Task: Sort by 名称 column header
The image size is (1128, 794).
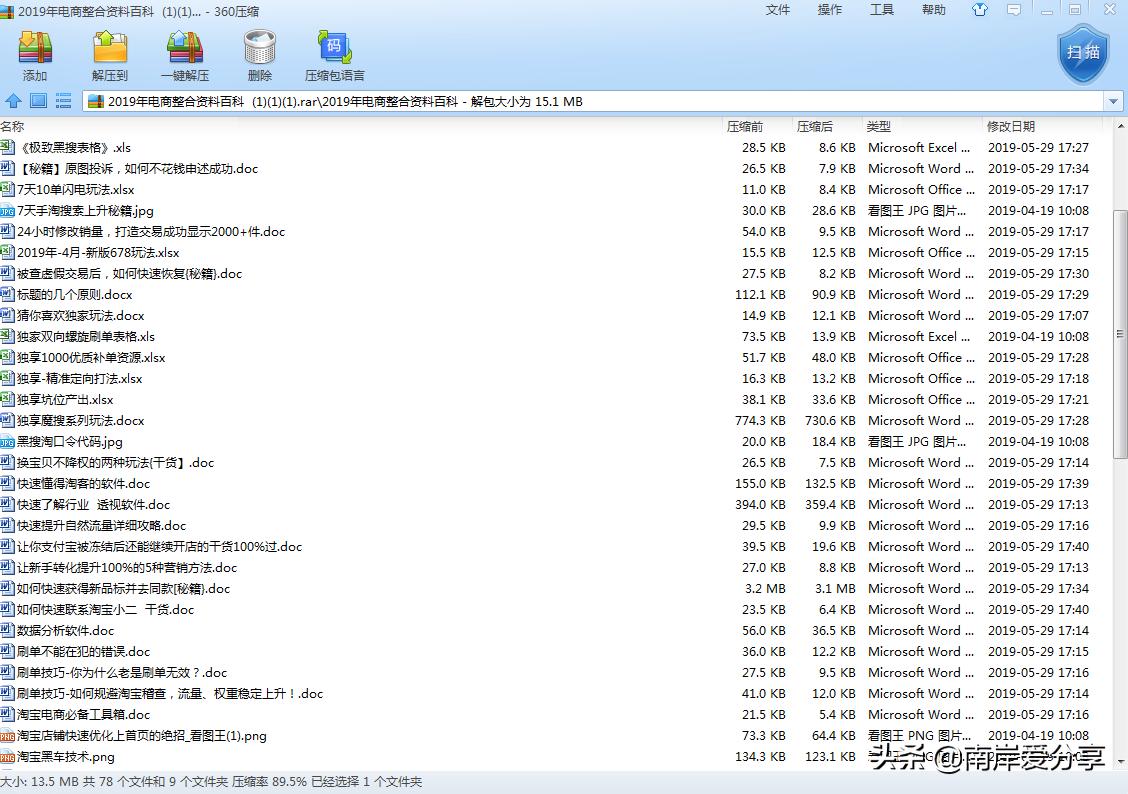Action: 12,127
